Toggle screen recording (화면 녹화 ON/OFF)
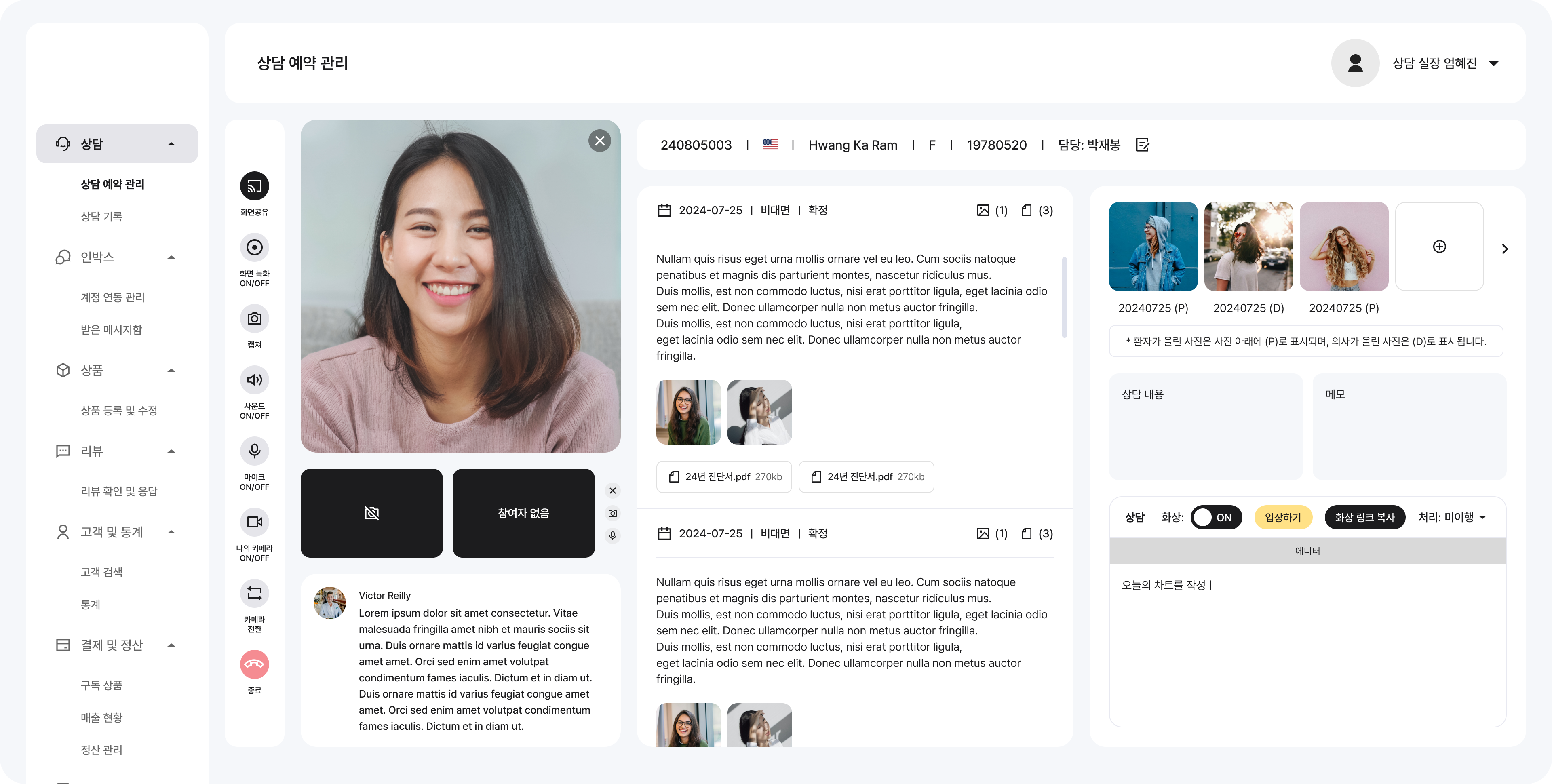This screenshot has height=784, width=1552. (254, 247)
